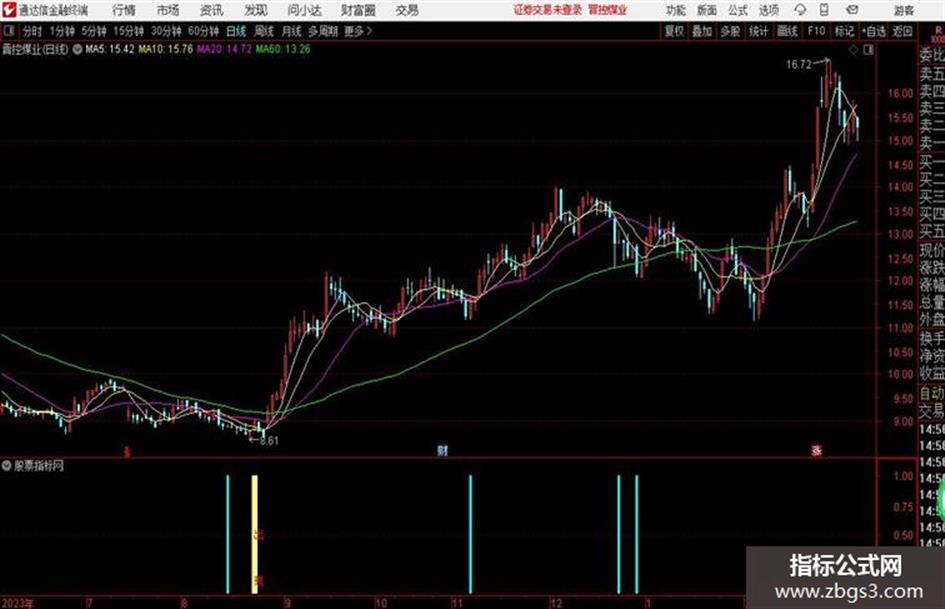Select the 月线 monthly period tab
The image size is (945, 609).
click(291, 31)
